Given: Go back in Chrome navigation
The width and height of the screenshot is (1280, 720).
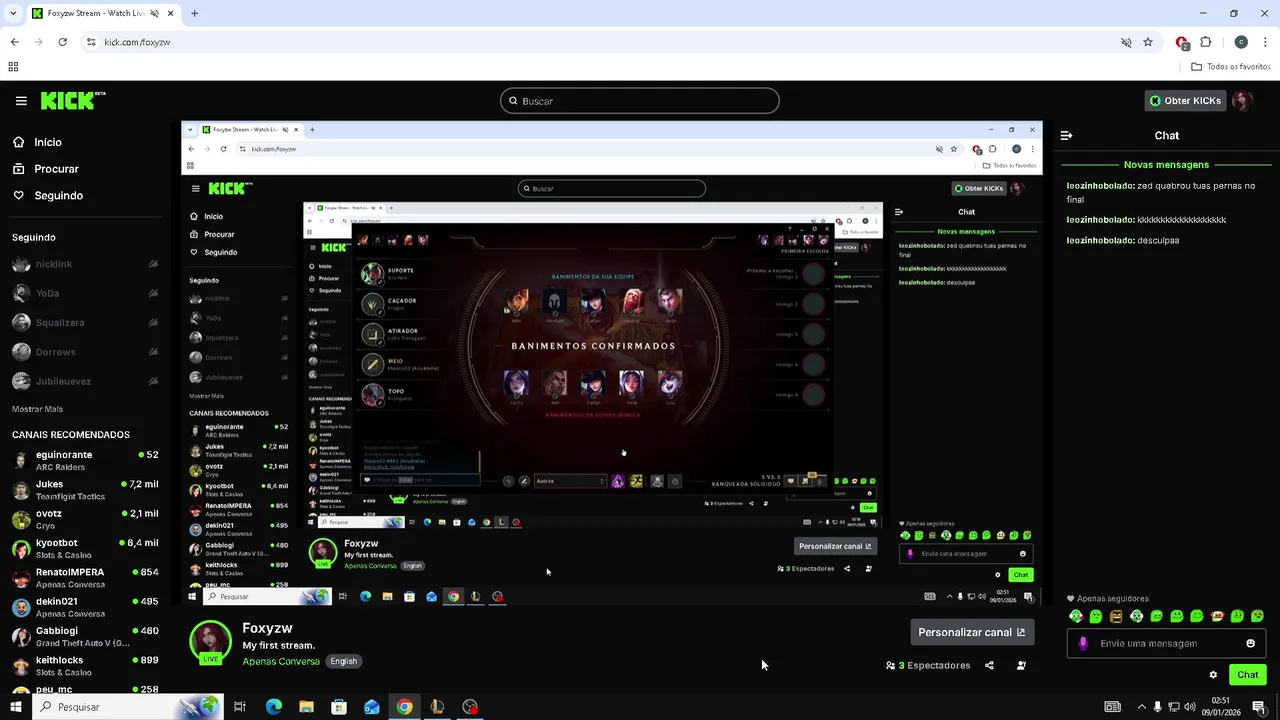Looking at the screenshot, I should 14,42.
